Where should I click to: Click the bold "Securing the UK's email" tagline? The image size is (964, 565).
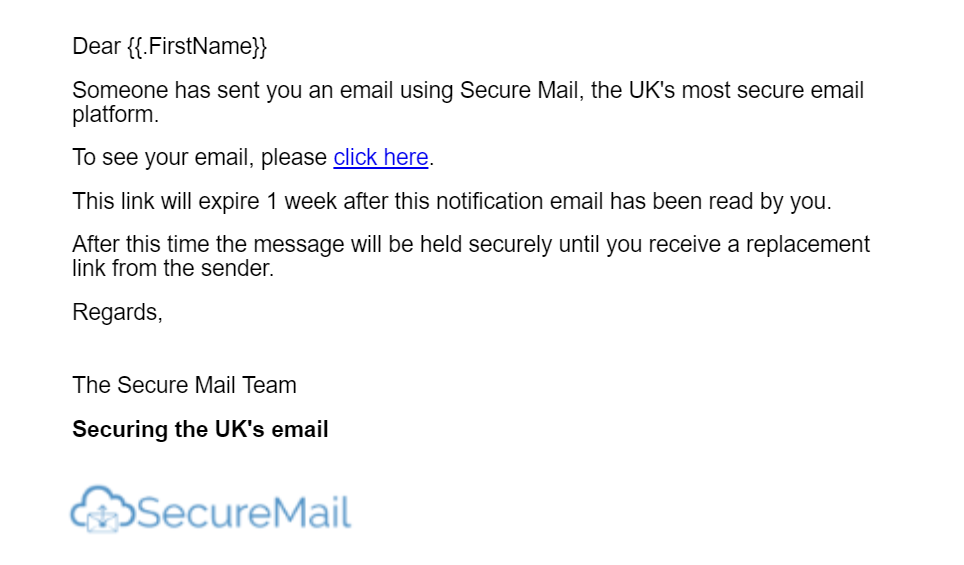point(200,429)
